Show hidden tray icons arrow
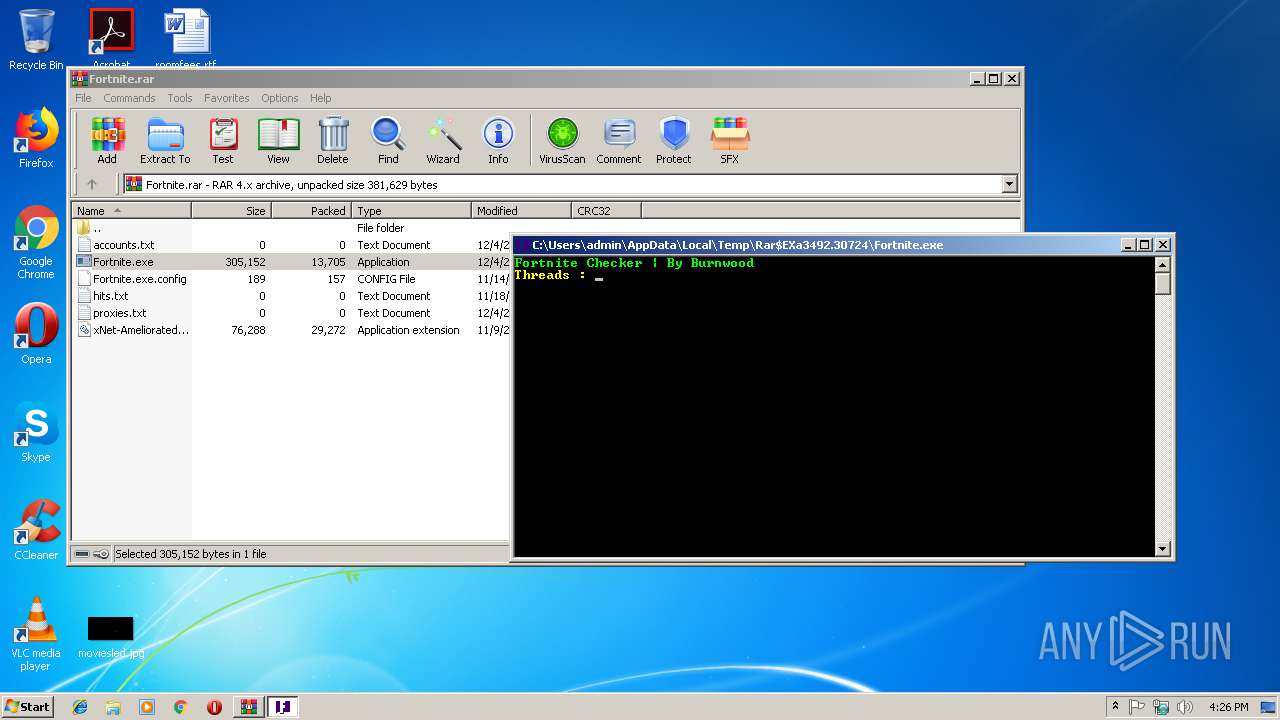Image resolution: width=1280 pixels, height=720 pixels. tap(1116, 706)
